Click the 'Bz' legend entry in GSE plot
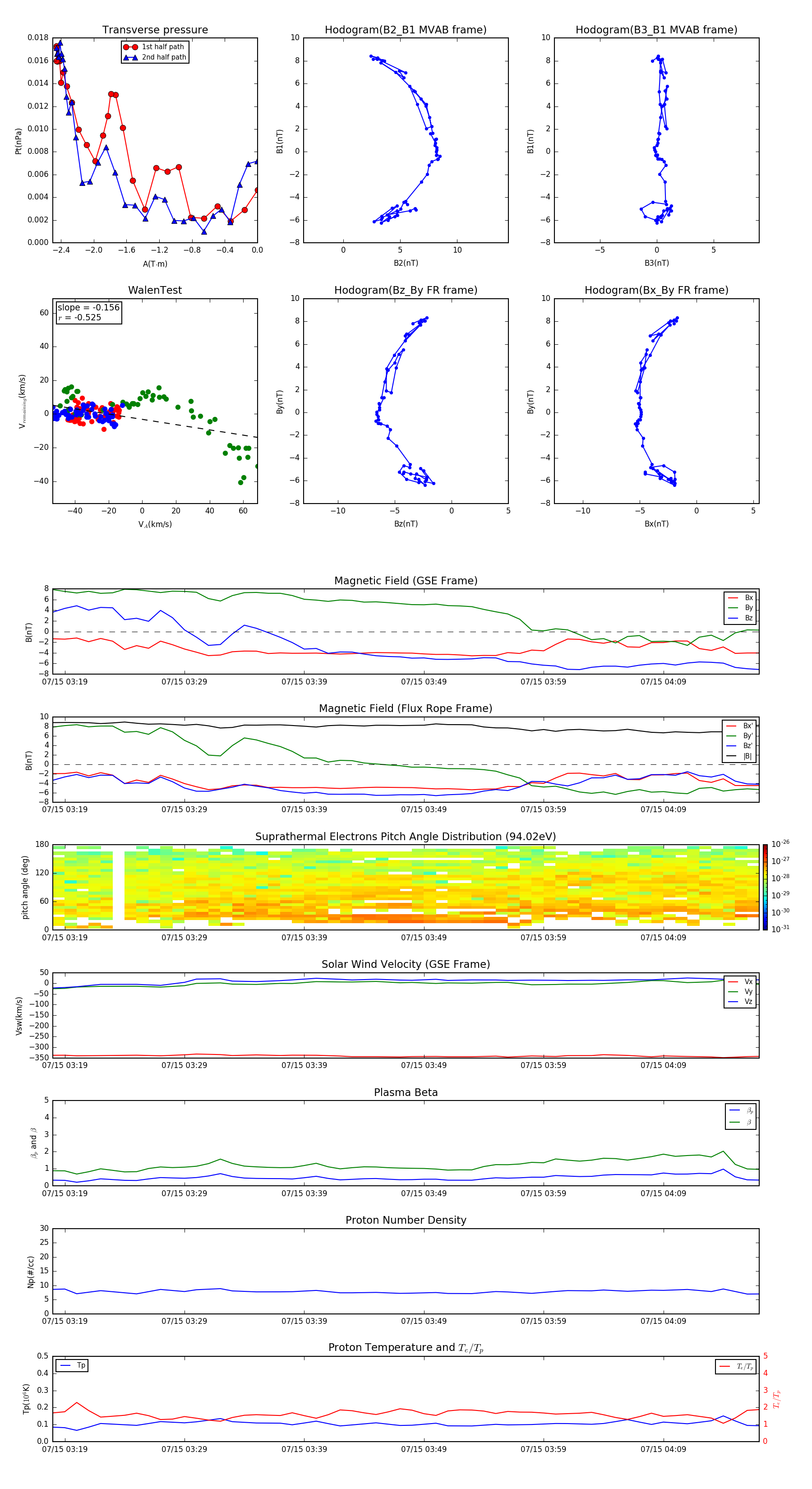The width and height of the screenshot is (812, 1489). click(x=741, y=618)
